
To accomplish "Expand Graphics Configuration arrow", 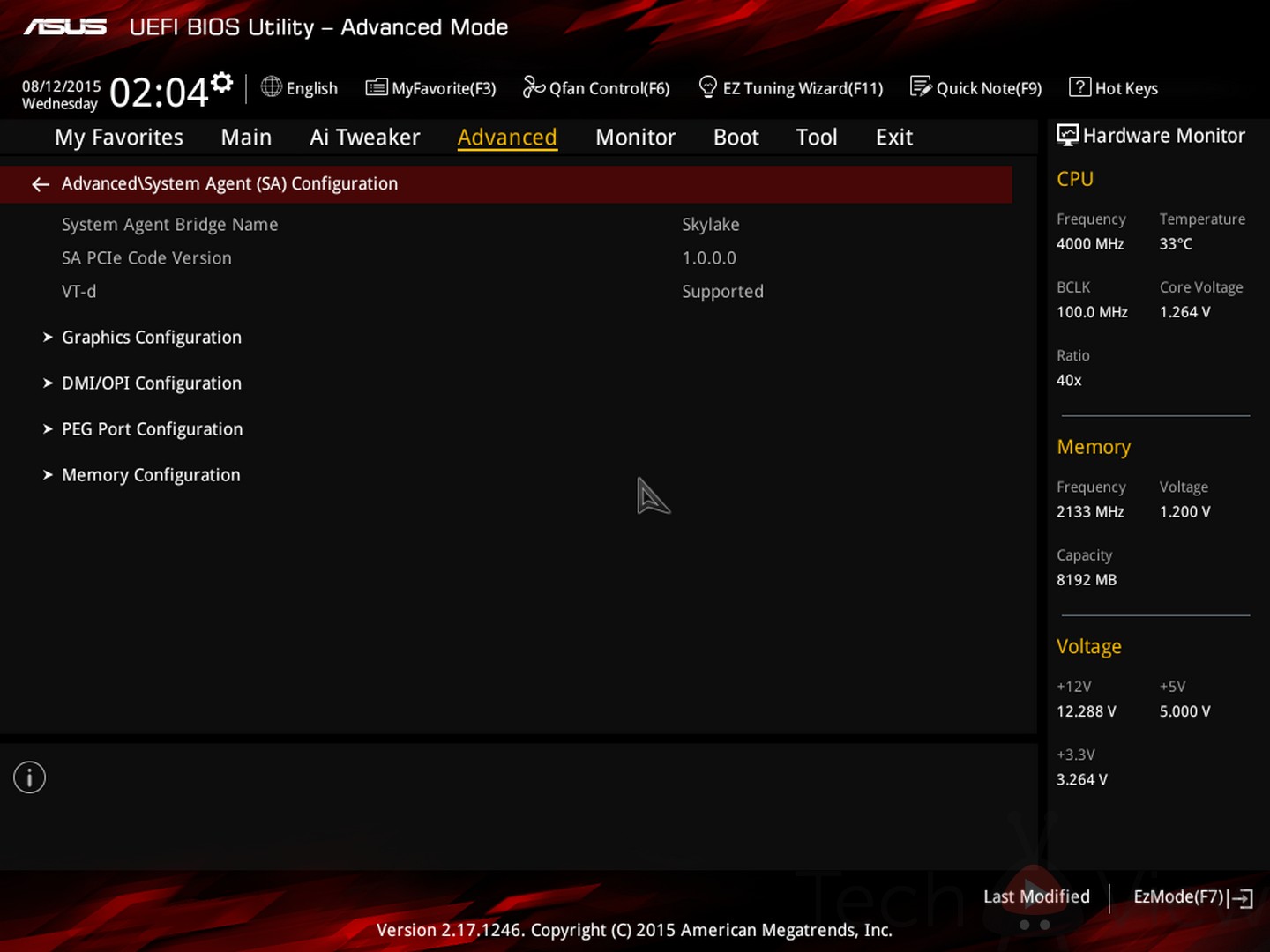I will click(x=48, y=338).
